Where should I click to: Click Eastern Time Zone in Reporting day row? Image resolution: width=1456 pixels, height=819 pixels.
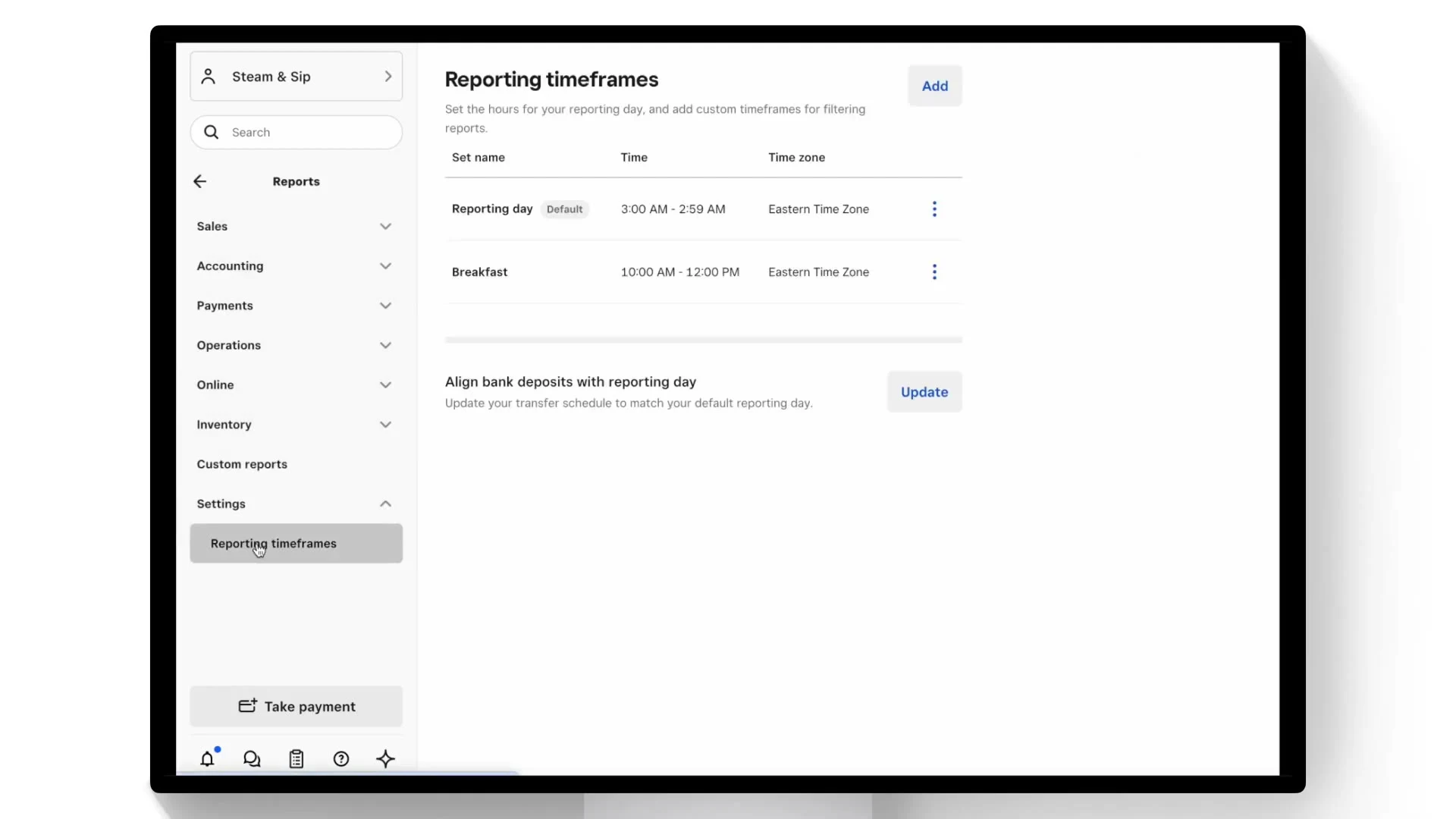[x=819, y=209]
